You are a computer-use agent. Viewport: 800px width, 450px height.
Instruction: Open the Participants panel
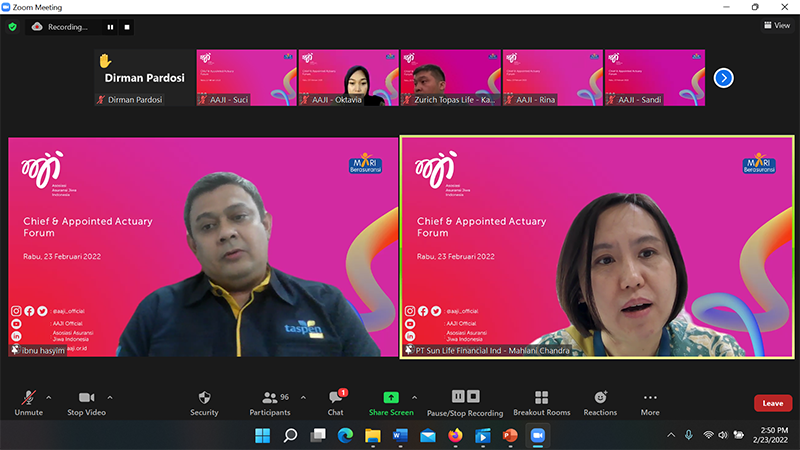pyautogui.click(x=270, y=403)
